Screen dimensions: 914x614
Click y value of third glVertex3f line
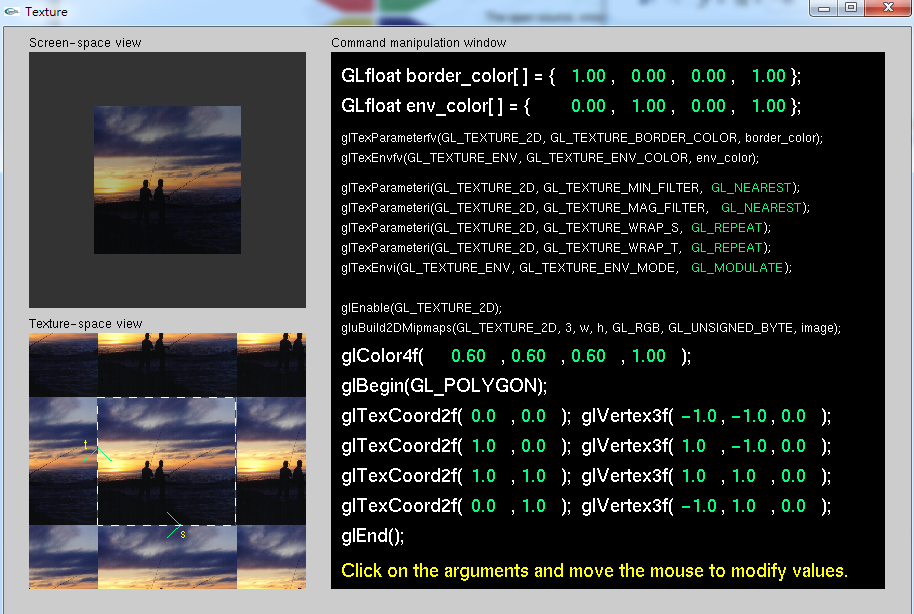[x=744, y=476]
